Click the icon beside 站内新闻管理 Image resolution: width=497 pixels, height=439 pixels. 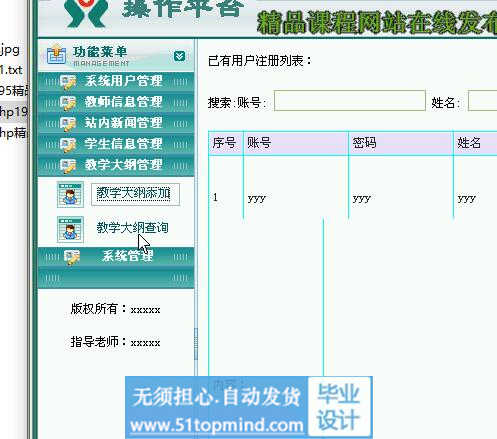click(x=68, y=124)
